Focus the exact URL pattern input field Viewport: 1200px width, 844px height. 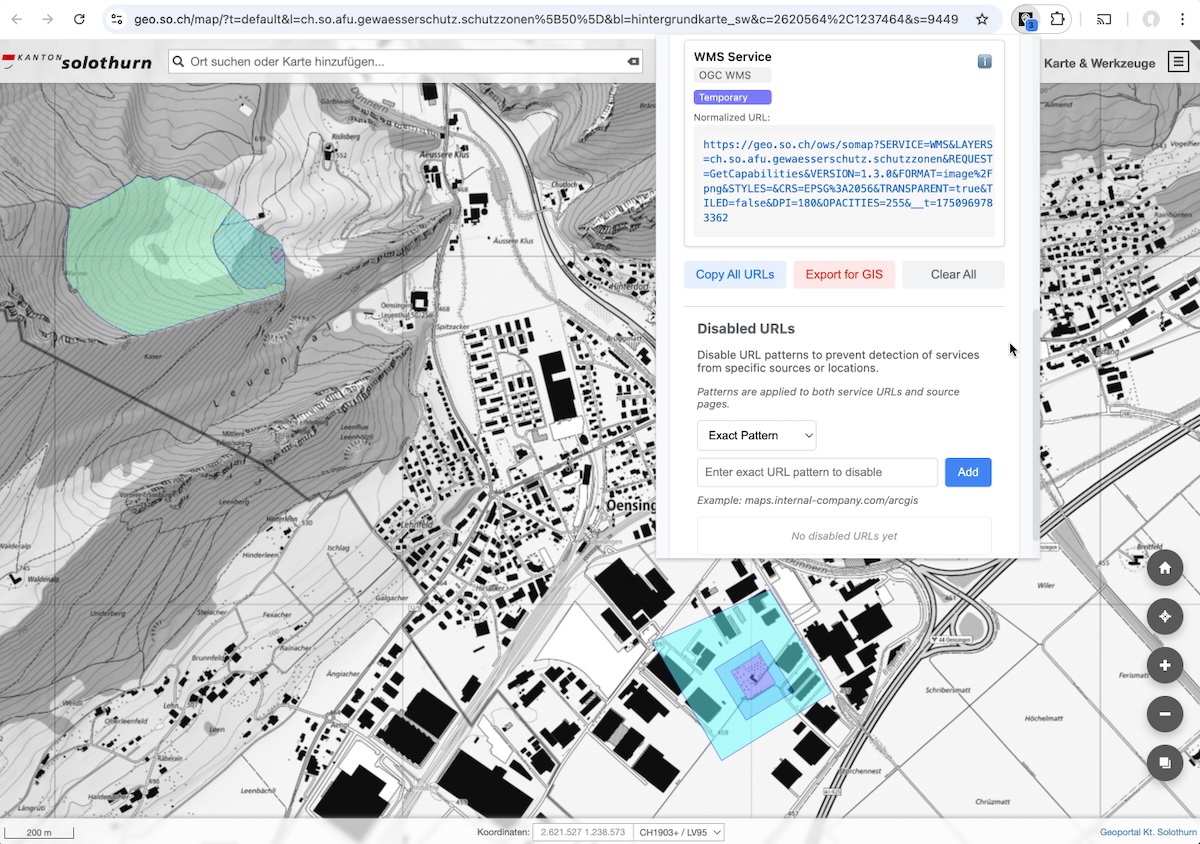pos(817,472)
